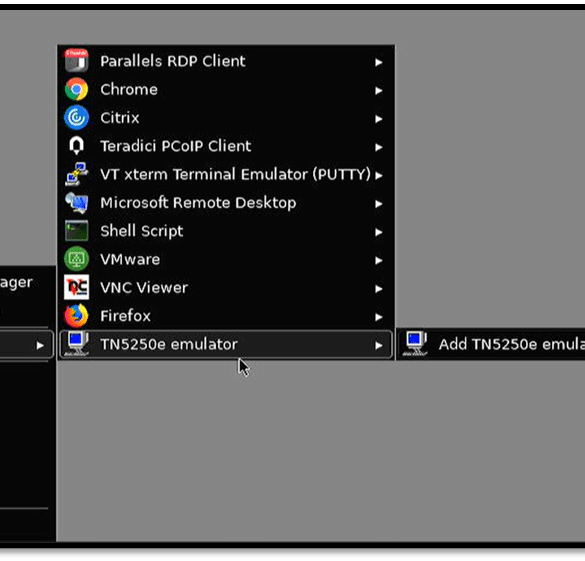Image resolution: width=585 pixels, height=561 pixels.
Task: Click the TN5250e emulator computer icon
Action: [76, 344]
